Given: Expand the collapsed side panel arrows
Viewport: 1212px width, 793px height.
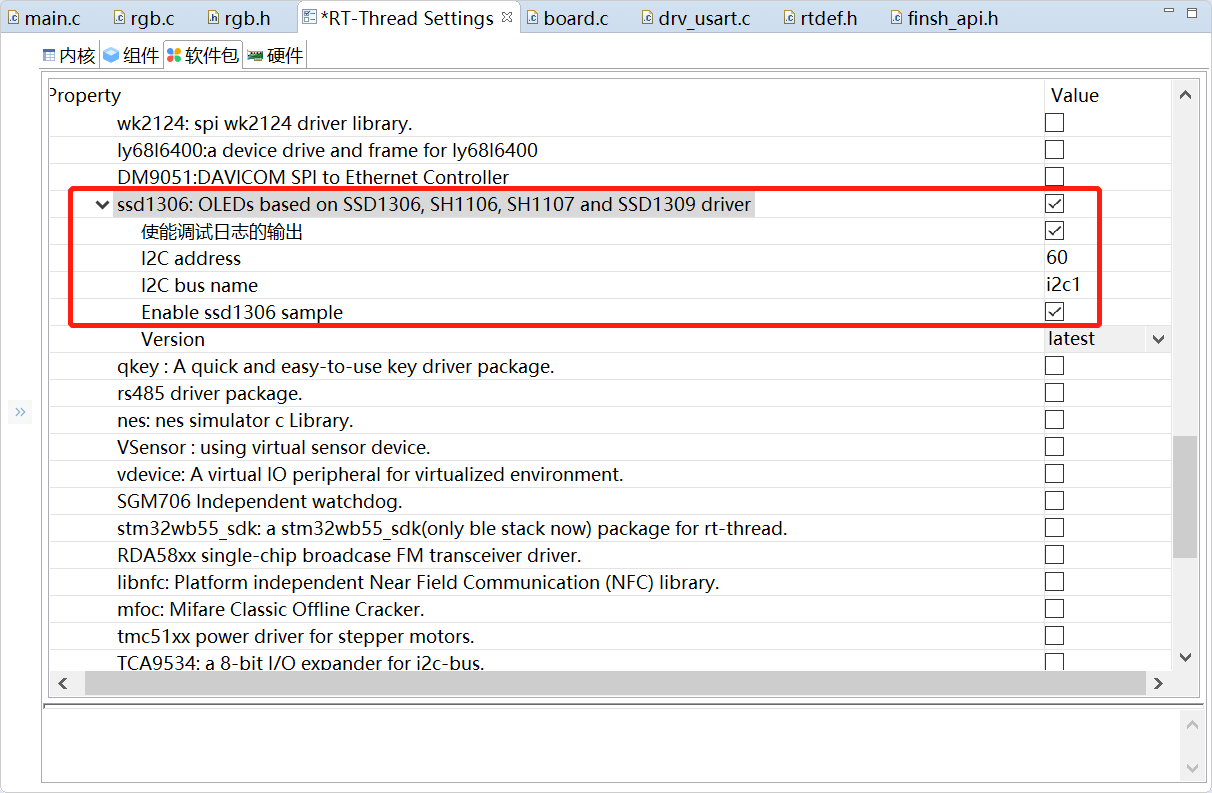Looking at the screenshot, I should (x=20, y=412).
